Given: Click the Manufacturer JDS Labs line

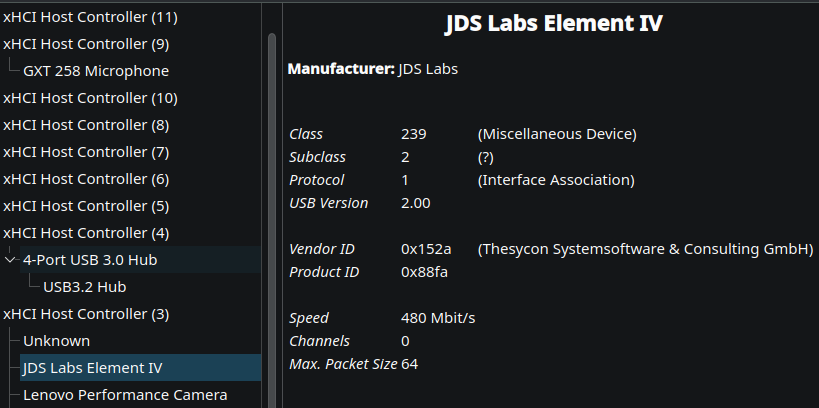Looking at the screenshot, I should point(373,69).
